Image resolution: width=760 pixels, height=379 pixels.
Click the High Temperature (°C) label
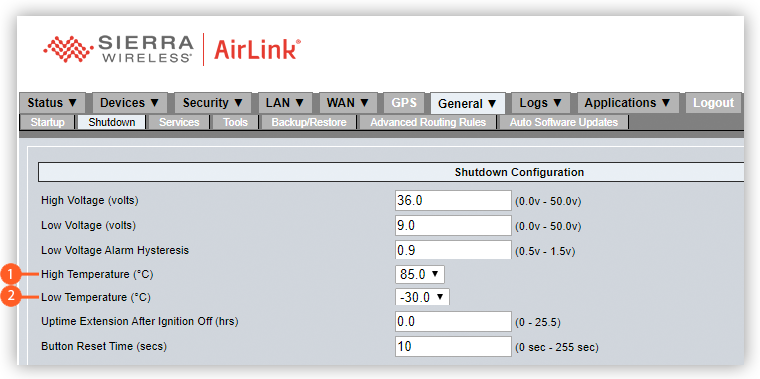[x=97, y=274]
